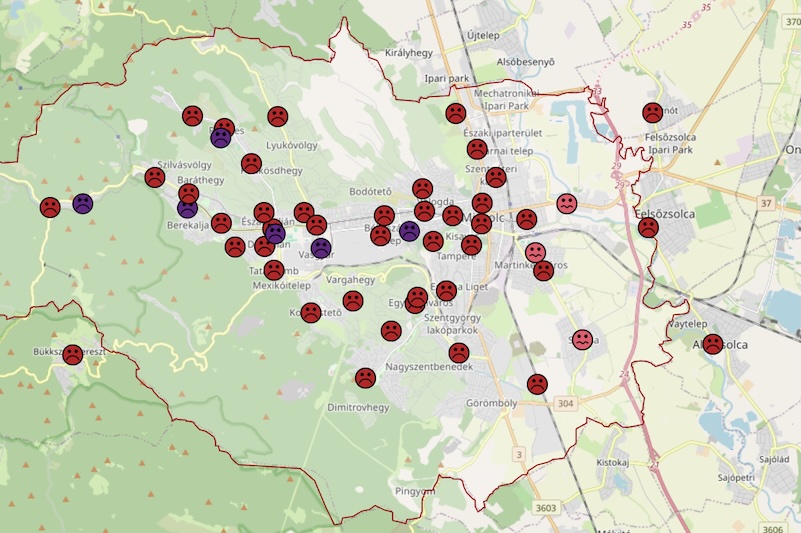This screenshot has width=801, height=533.
Task: Click the Kistokaj town label
Action: 612,462
